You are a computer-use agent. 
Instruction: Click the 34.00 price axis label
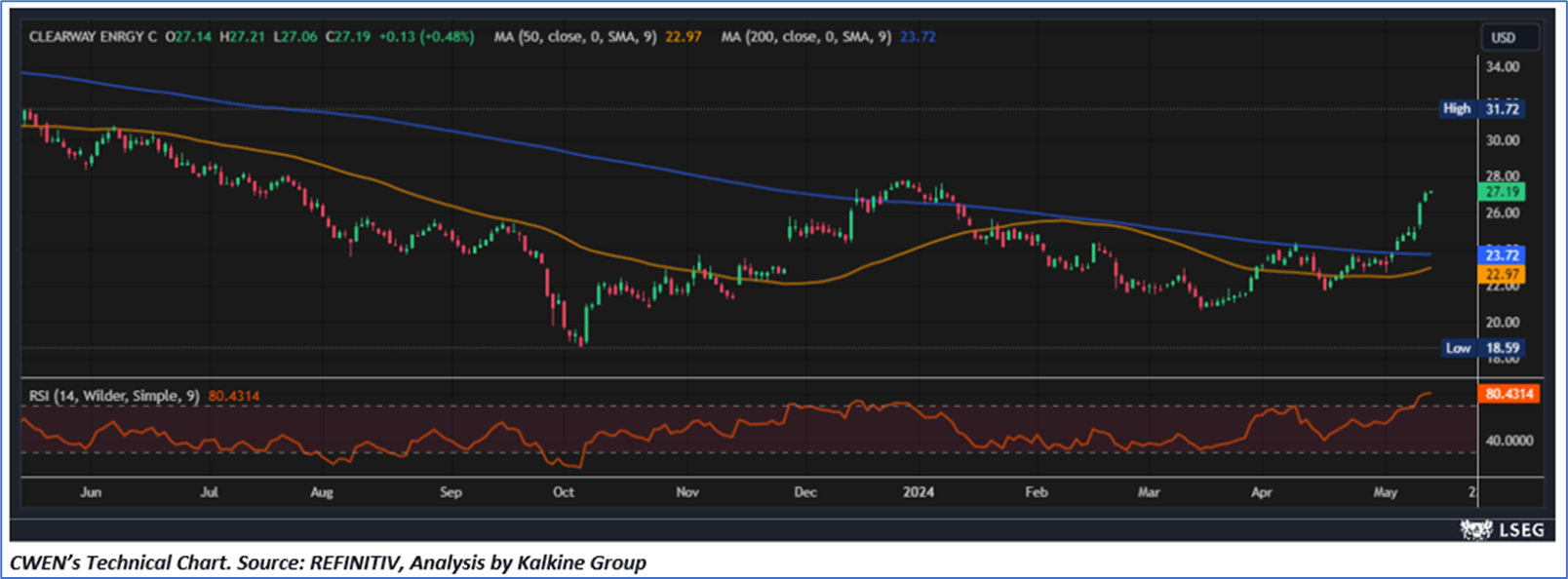click(x=1503, y=66)
